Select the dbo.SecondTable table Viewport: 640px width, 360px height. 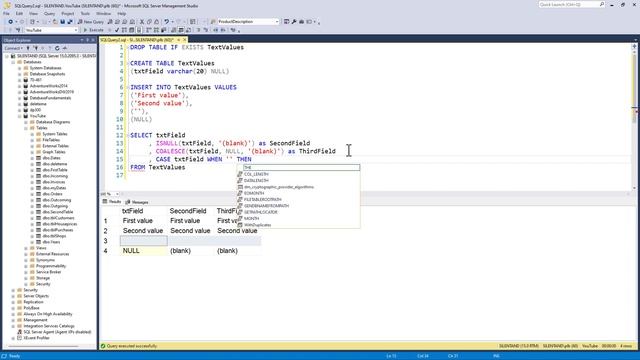click(58, 212)
